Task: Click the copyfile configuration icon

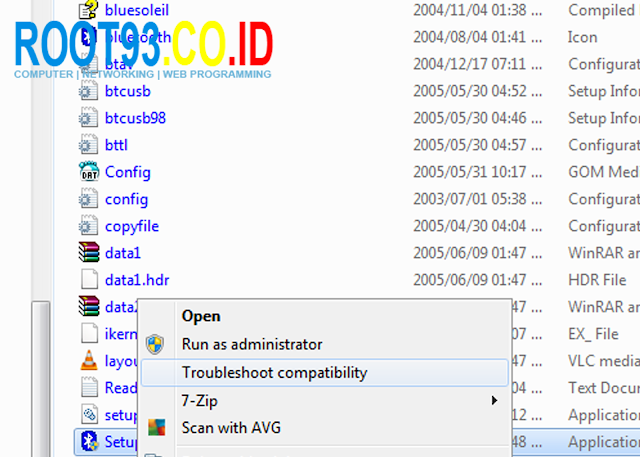Action: pyautogui.click(x=89, y=226)
